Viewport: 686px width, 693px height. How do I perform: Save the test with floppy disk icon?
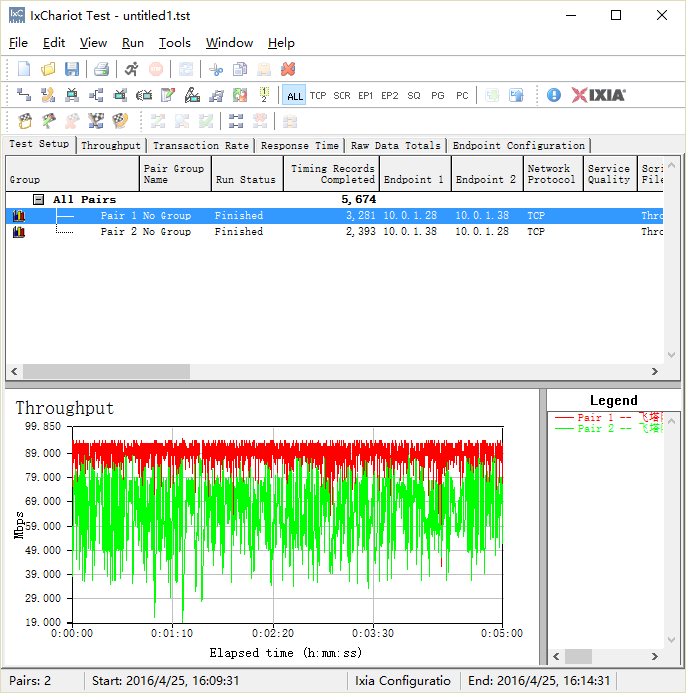[x=72, y=69]
